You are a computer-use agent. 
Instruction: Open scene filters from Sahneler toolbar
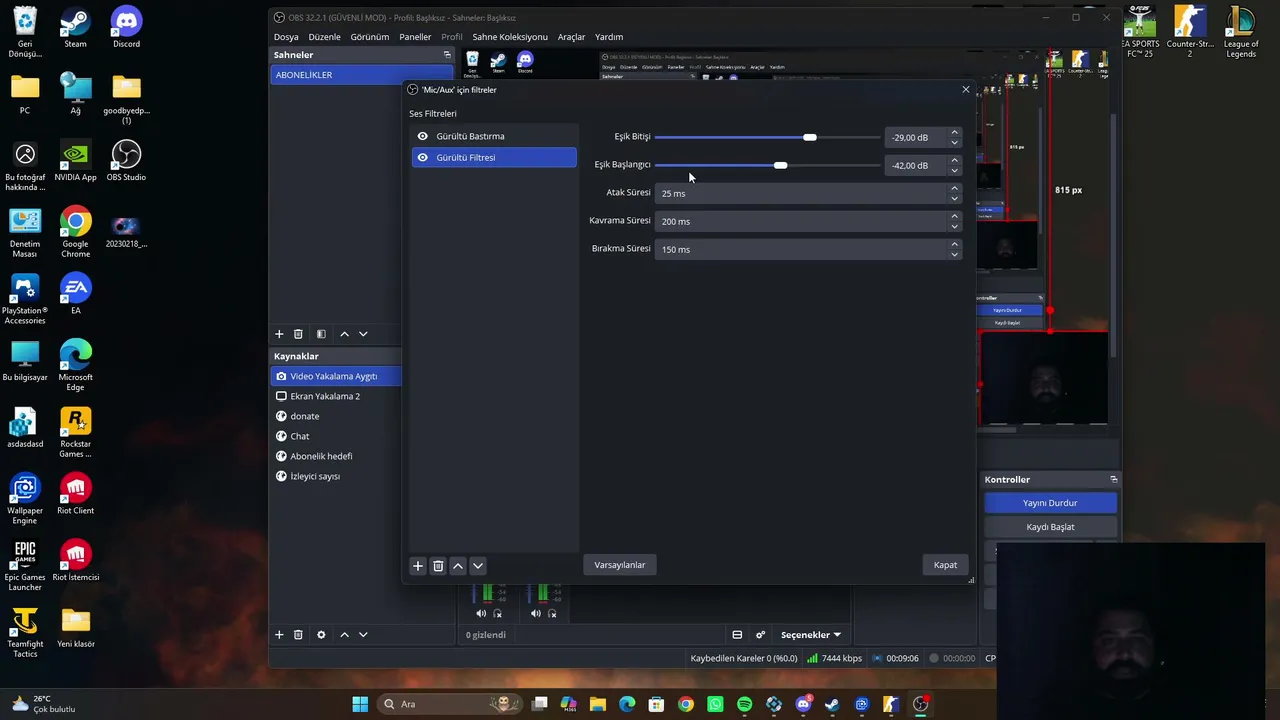click(x=321, y=334)
